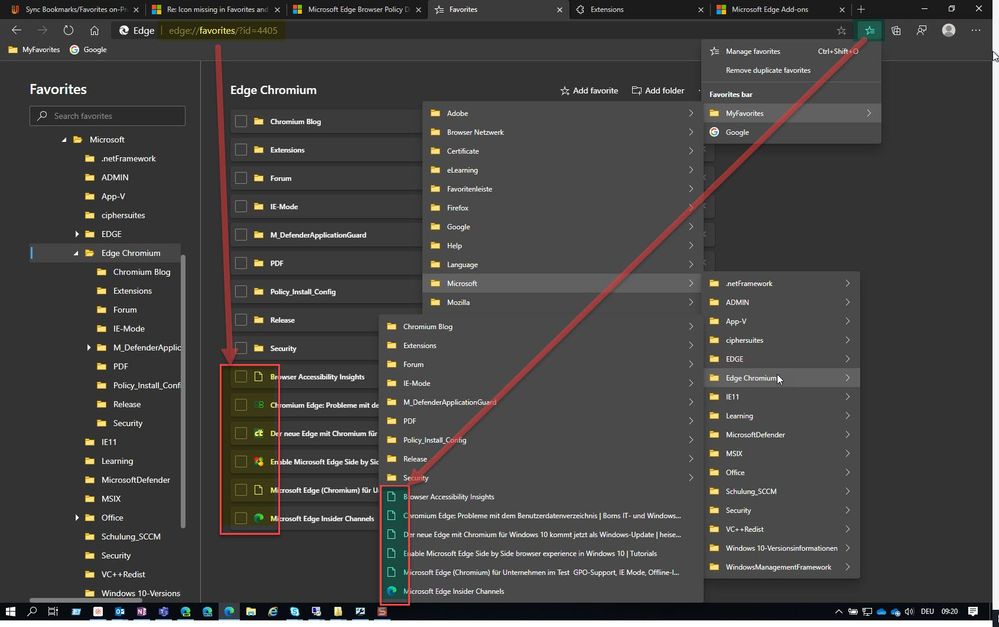Show hidden tray icons chevron

point(838,612)
